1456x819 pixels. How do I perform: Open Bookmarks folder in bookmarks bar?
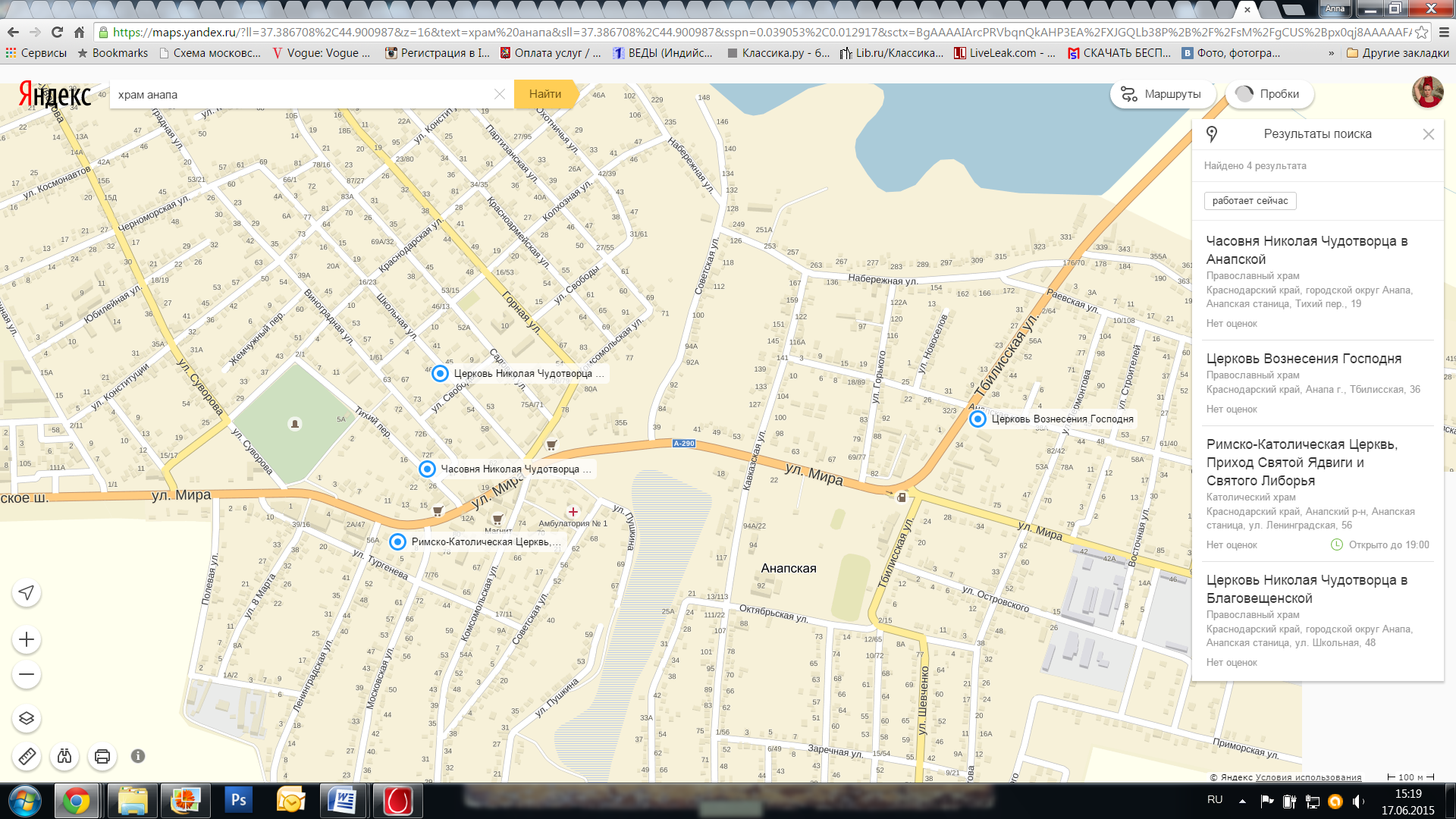113,53
